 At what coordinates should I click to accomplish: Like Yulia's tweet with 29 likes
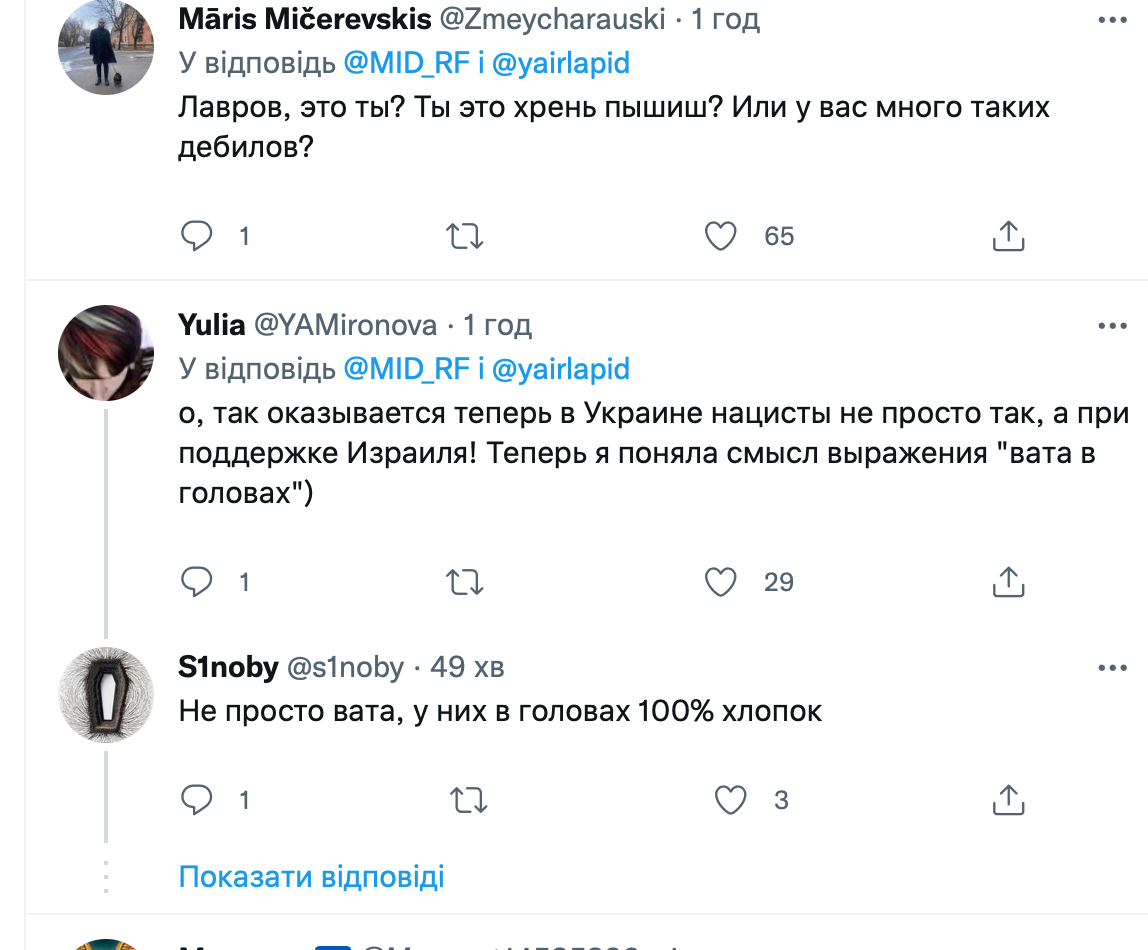click(x=721, y=581)
